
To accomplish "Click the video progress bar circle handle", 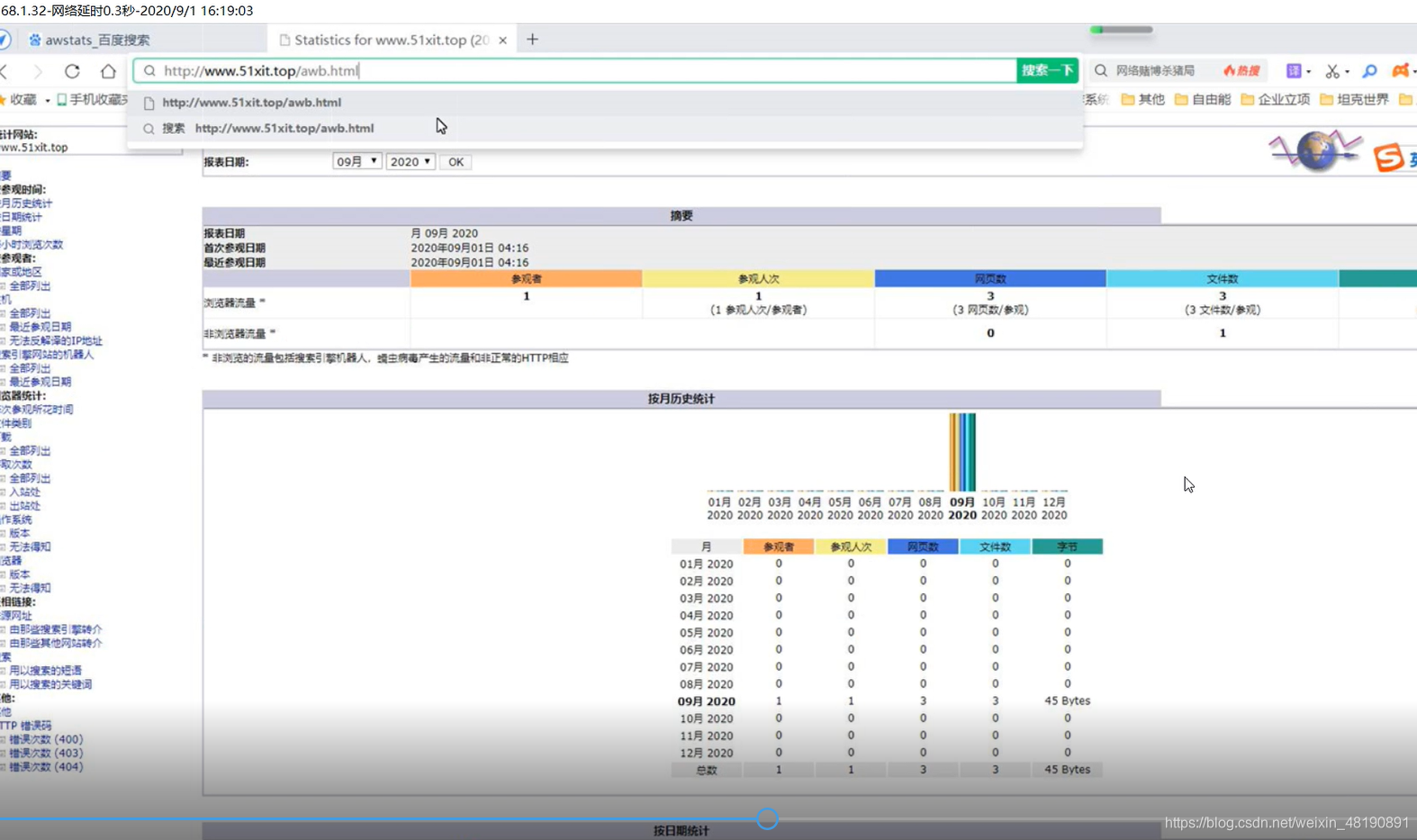I will [x=767, y=818].
